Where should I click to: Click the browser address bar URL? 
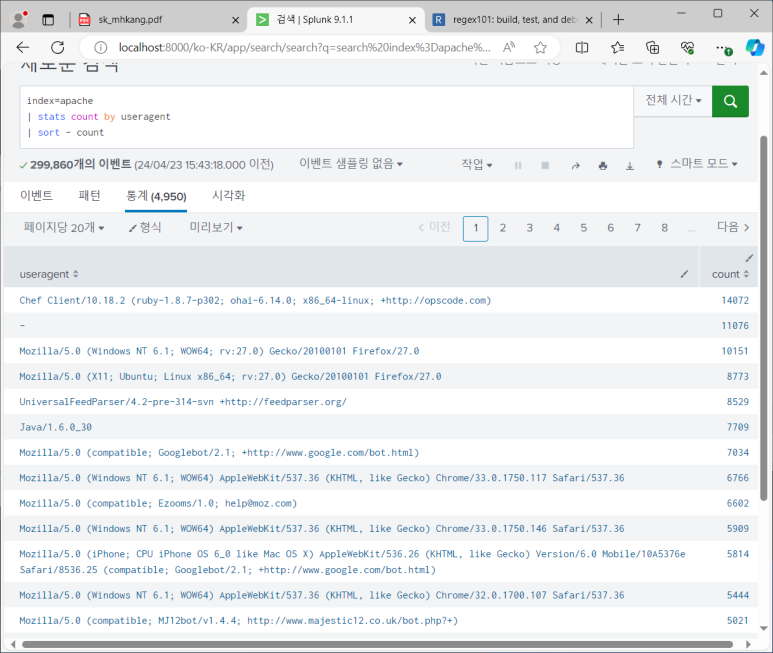click(x=304, y=47)
